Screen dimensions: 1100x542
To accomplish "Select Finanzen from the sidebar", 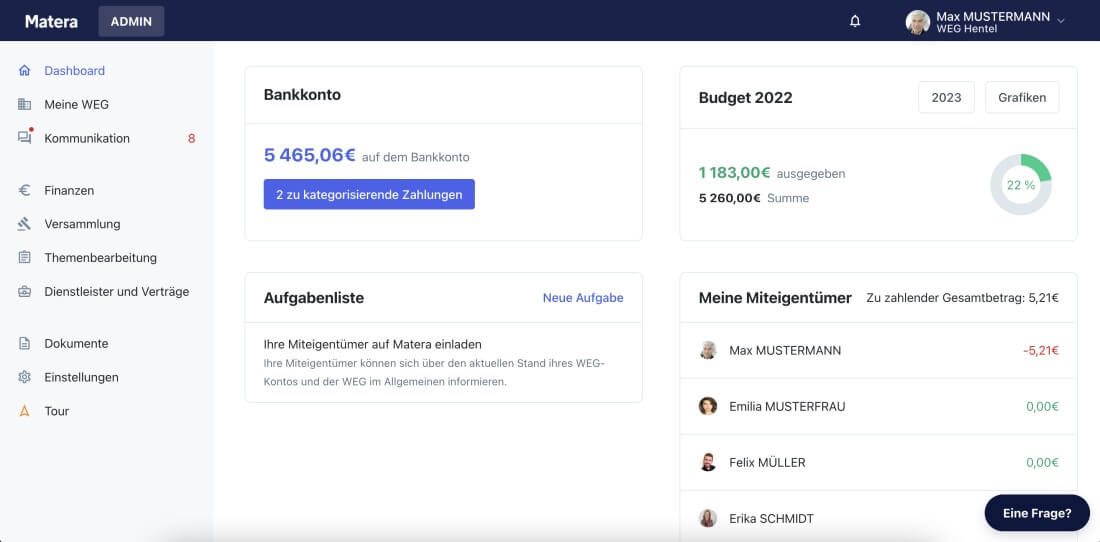I will click(x=69, y=190).
